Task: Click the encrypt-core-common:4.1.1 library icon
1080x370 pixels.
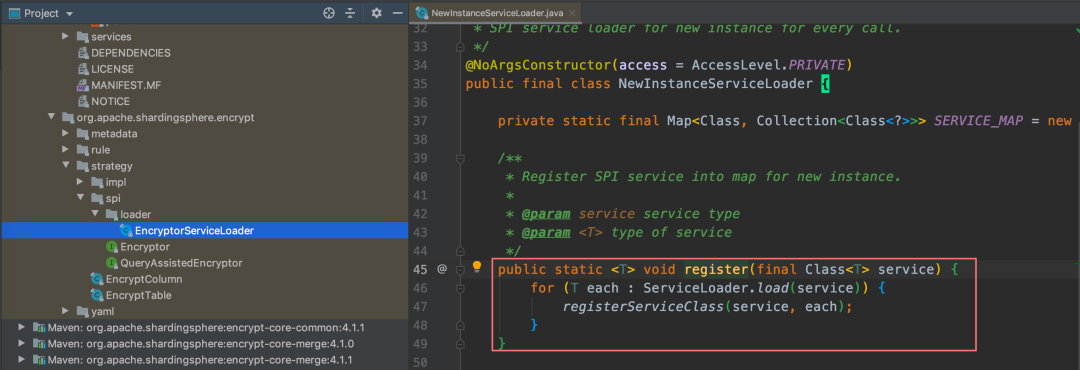Action: tap(39, 327)
